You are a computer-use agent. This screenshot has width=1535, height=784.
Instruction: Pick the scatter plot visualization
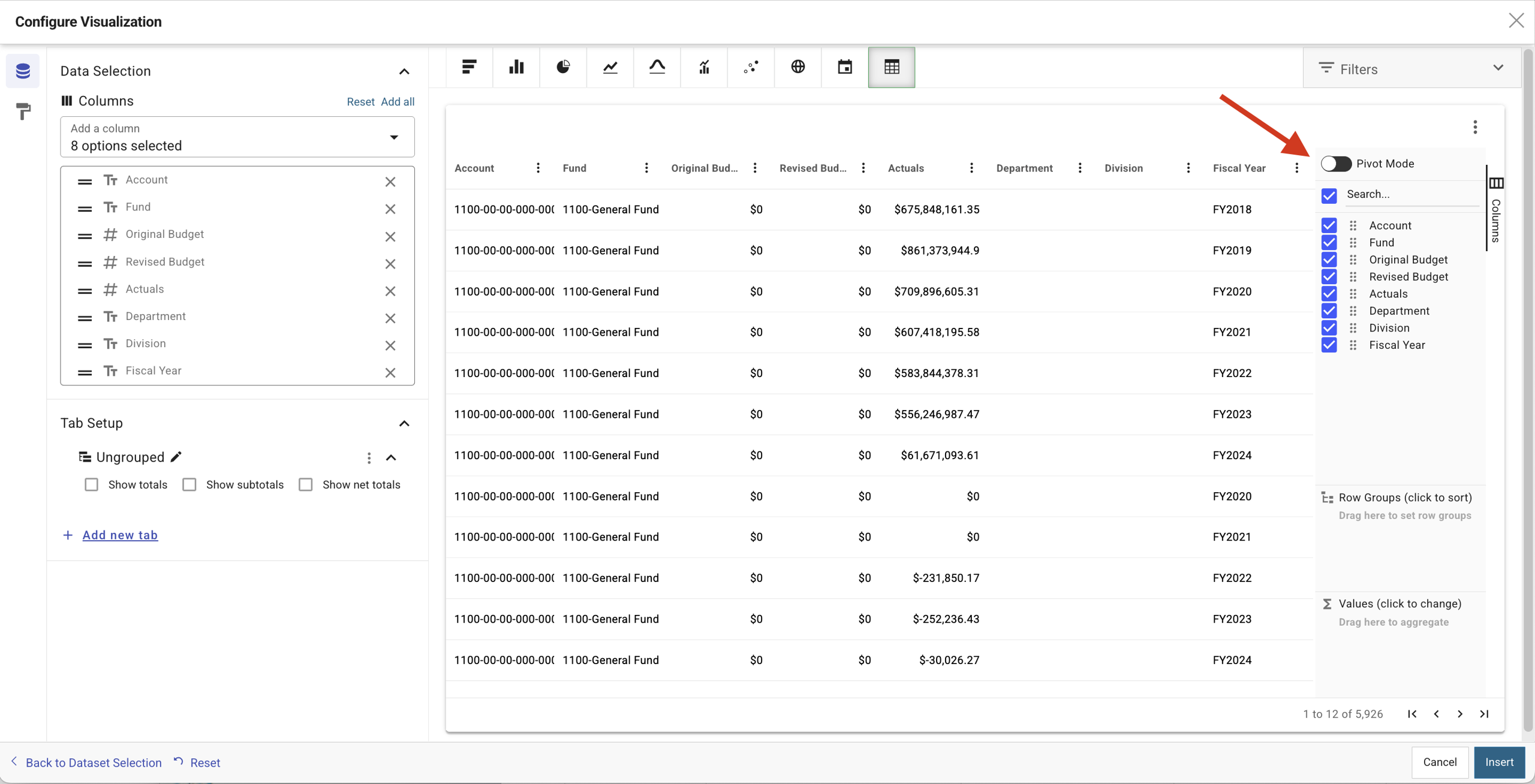tap(751, 67)
